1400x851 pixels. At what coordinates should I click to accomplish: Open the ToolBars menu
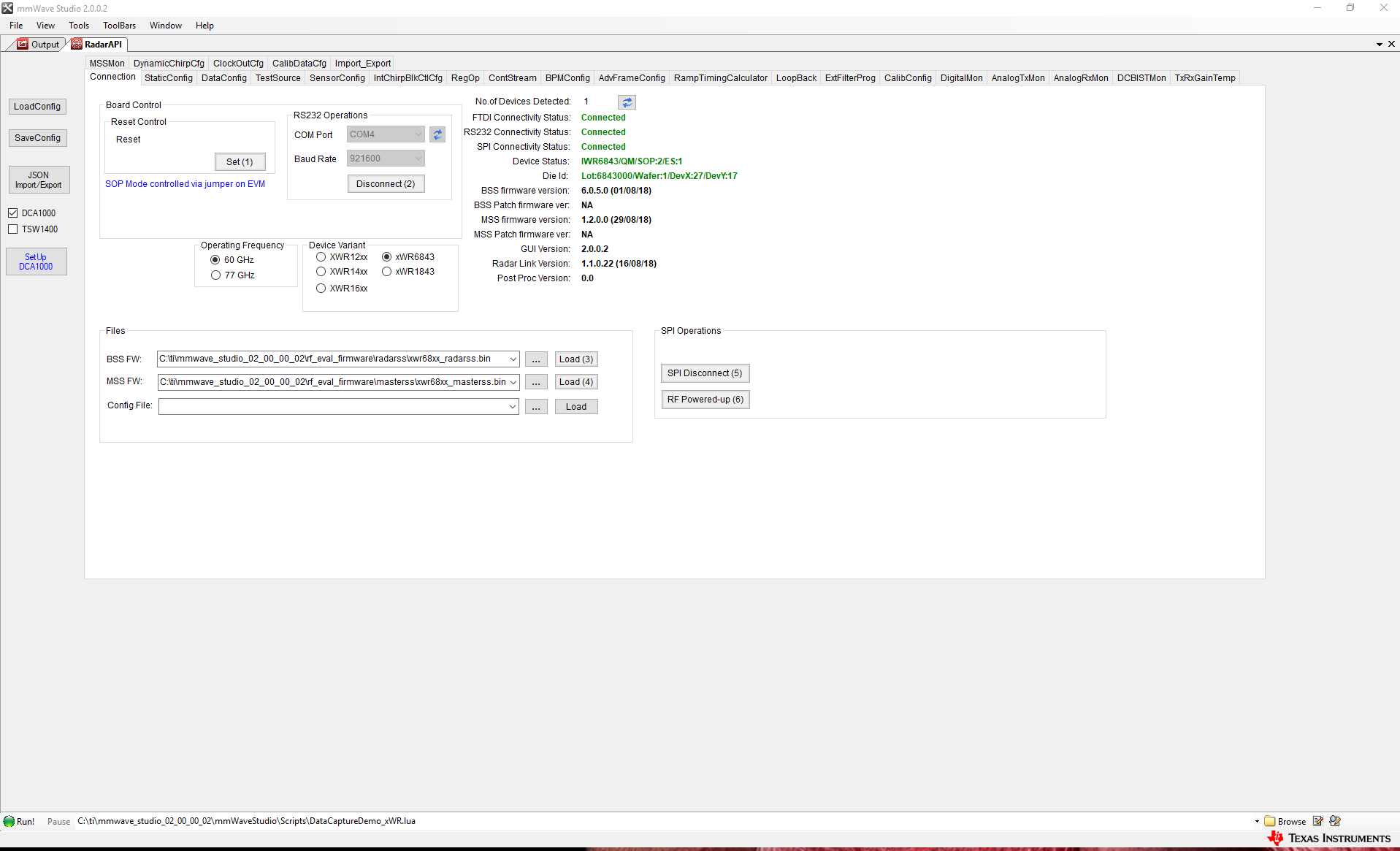click(x=119, y=26)
